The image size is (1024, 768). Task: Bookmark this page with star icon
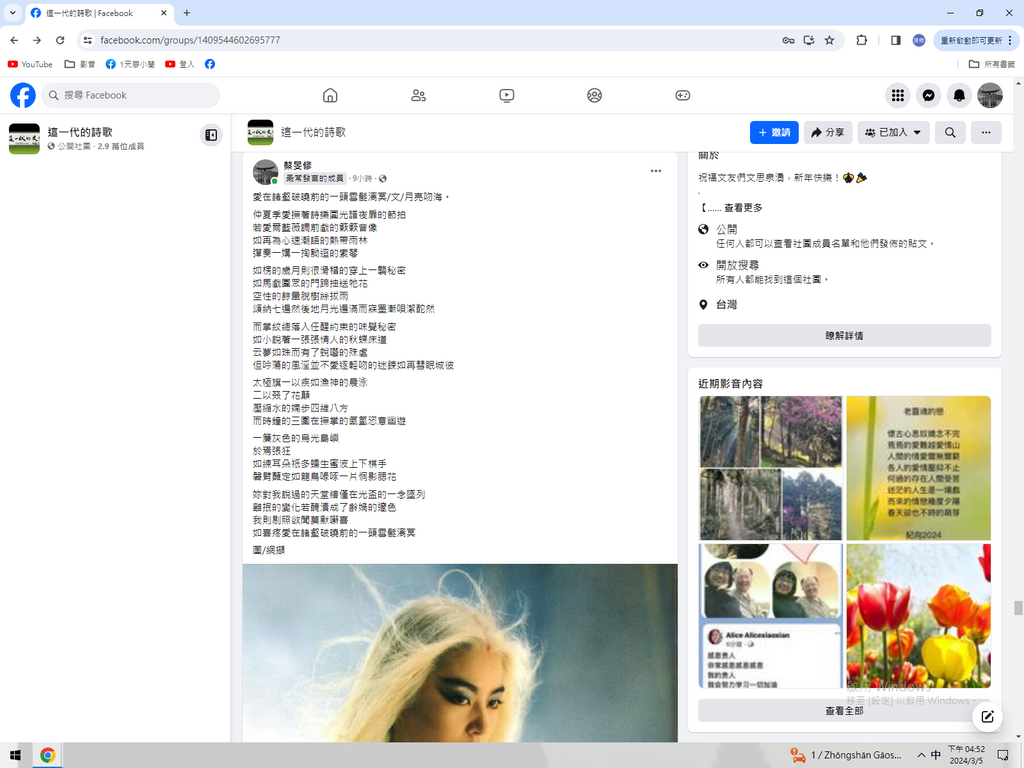(x=829, y=40)
